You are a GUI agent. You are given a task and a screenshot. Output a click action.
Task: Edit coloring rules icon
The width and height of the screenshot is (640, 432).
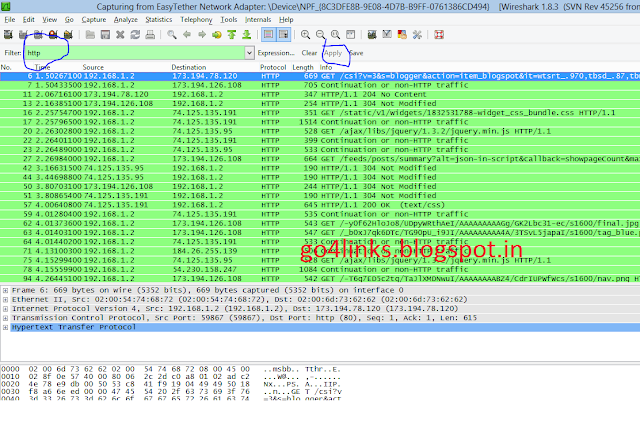402,35
